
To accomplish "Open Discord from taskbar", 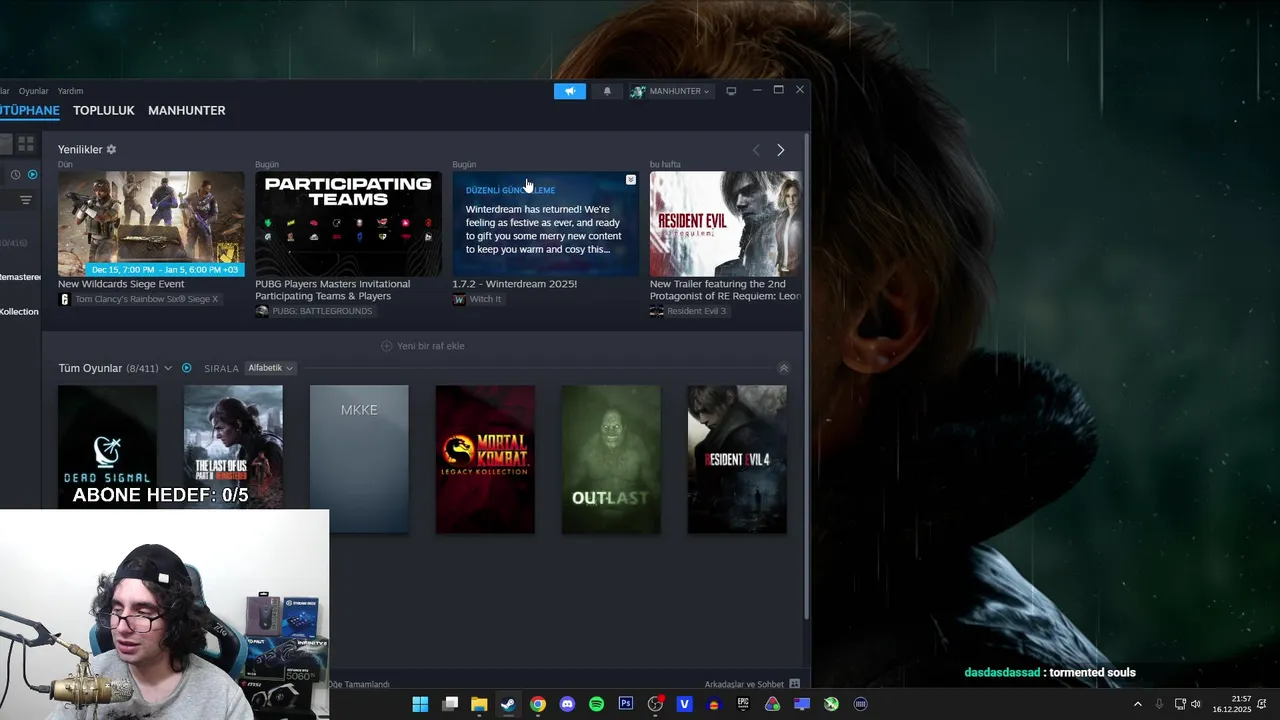I will [567, 704].
